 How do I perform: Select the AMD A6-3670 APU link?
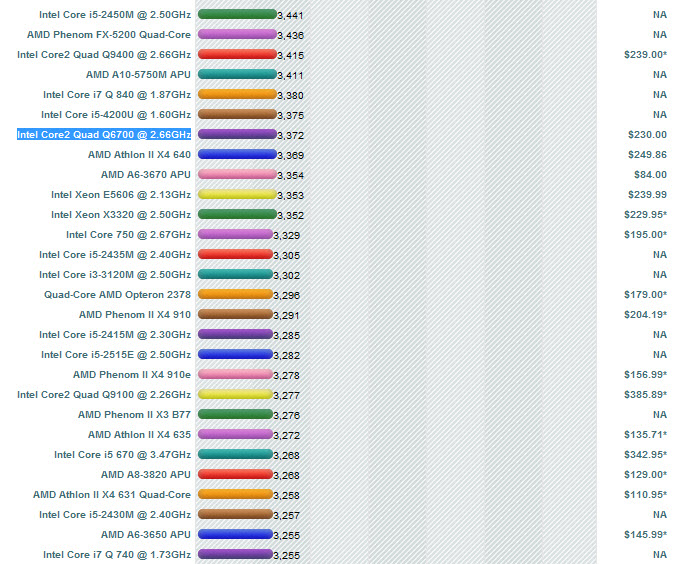click(x=146, y=175)
